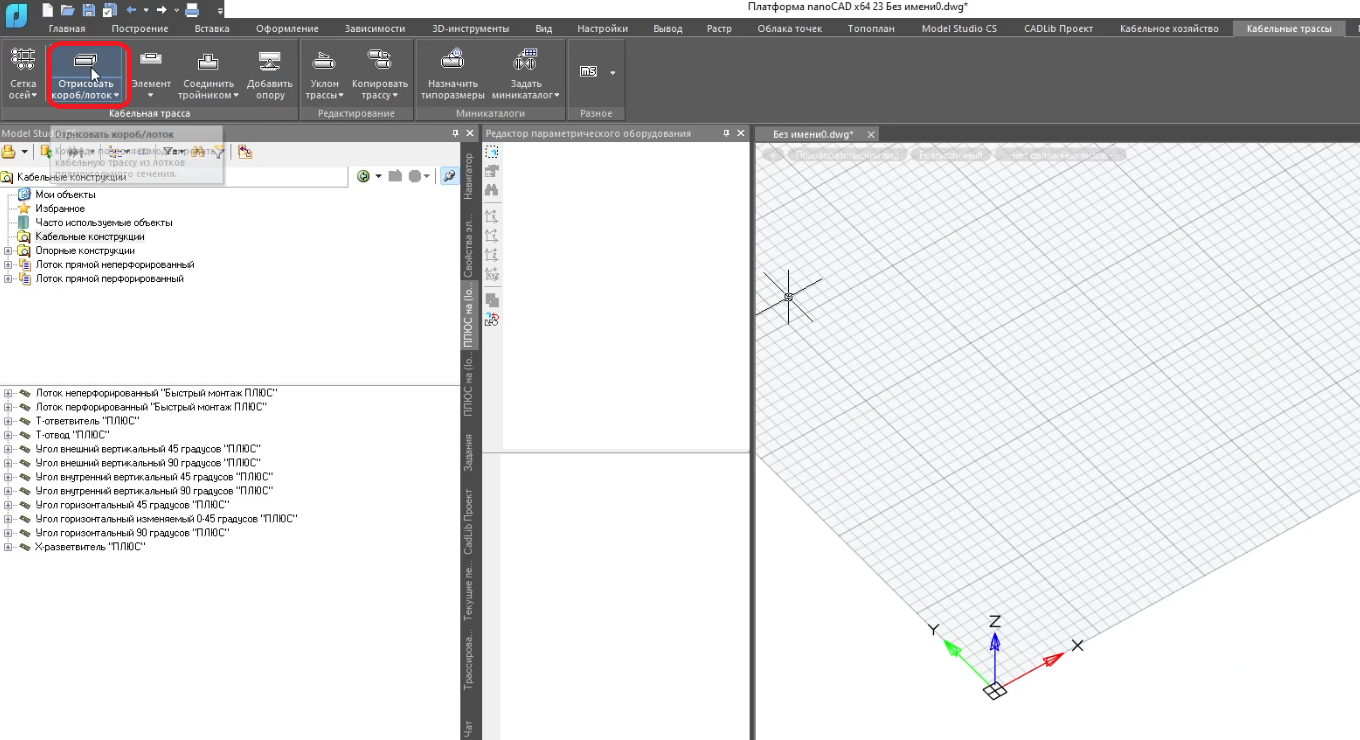
Task: Select Угол внешний вертикальный 45 градусов item
Action: click(x=147, y=449)
